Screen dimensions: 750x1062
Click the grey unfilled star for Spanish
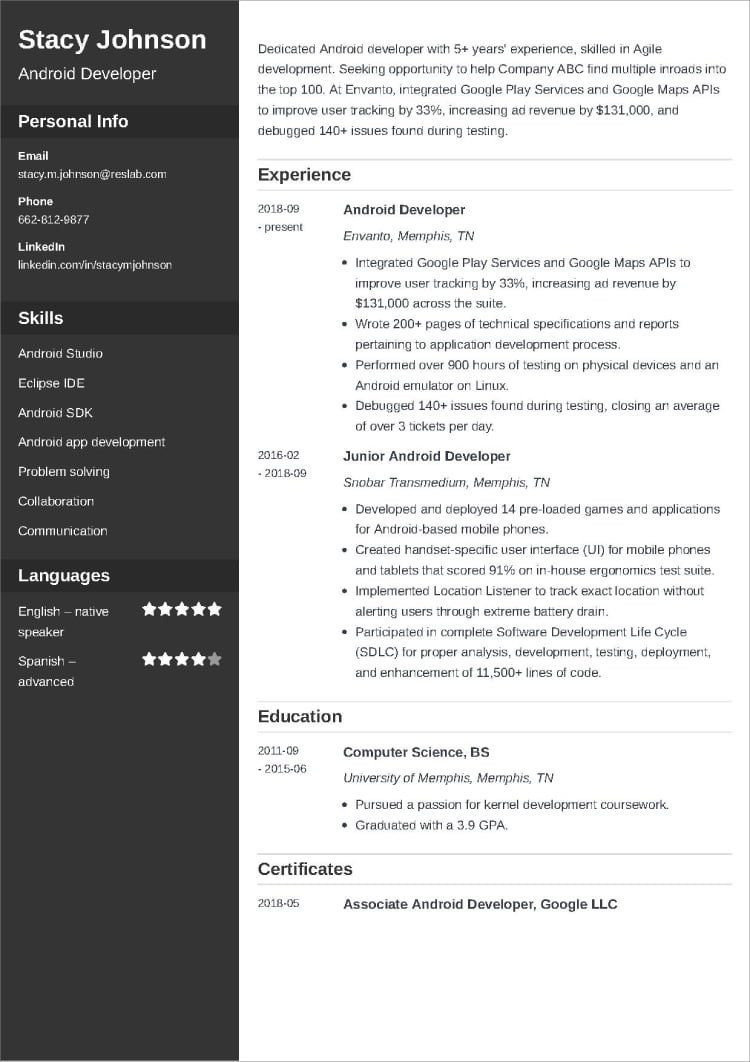tap(214, 659)
